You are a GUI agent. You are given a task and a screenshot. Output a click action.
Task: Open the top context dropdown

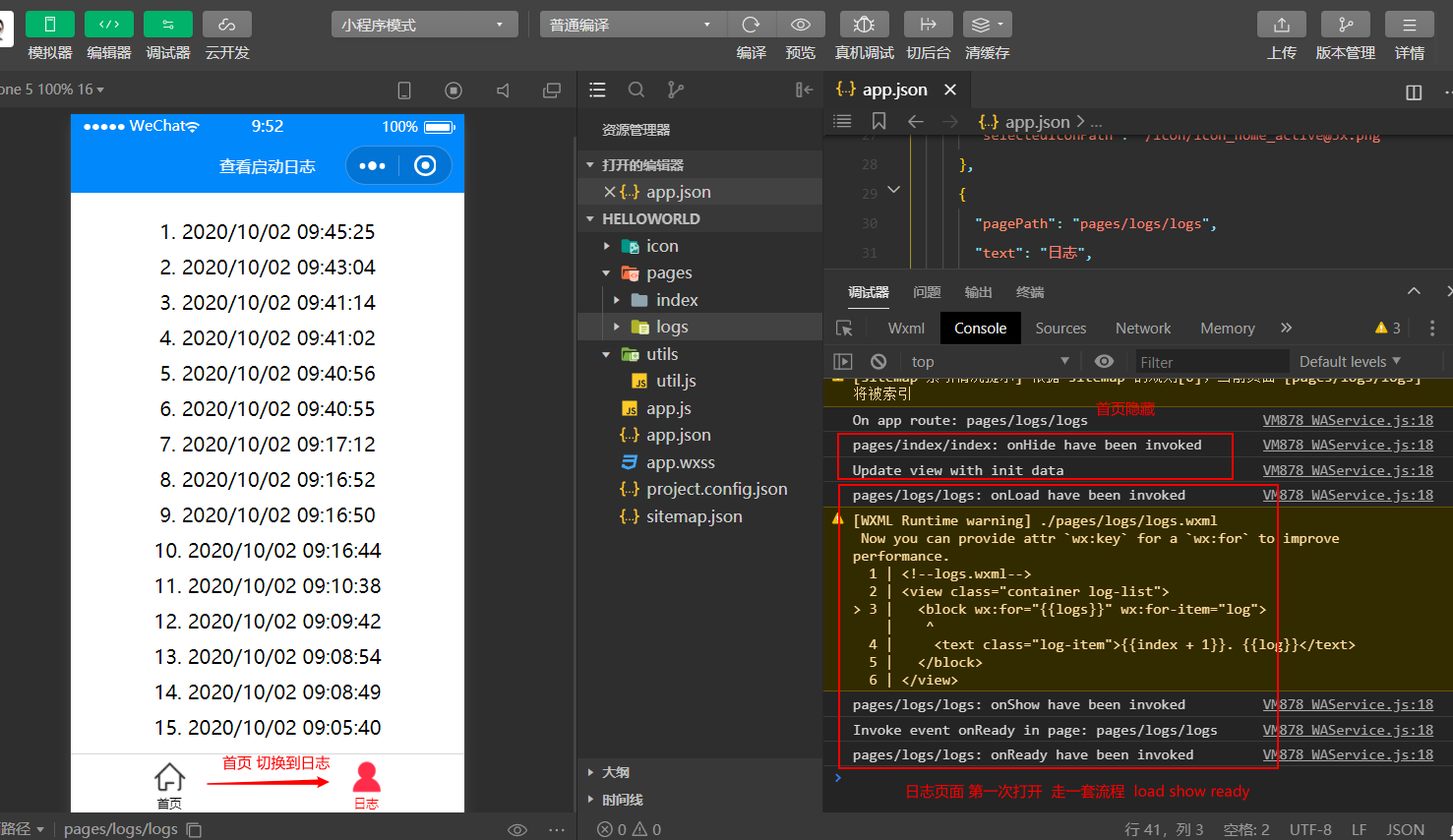coord(990,362)
